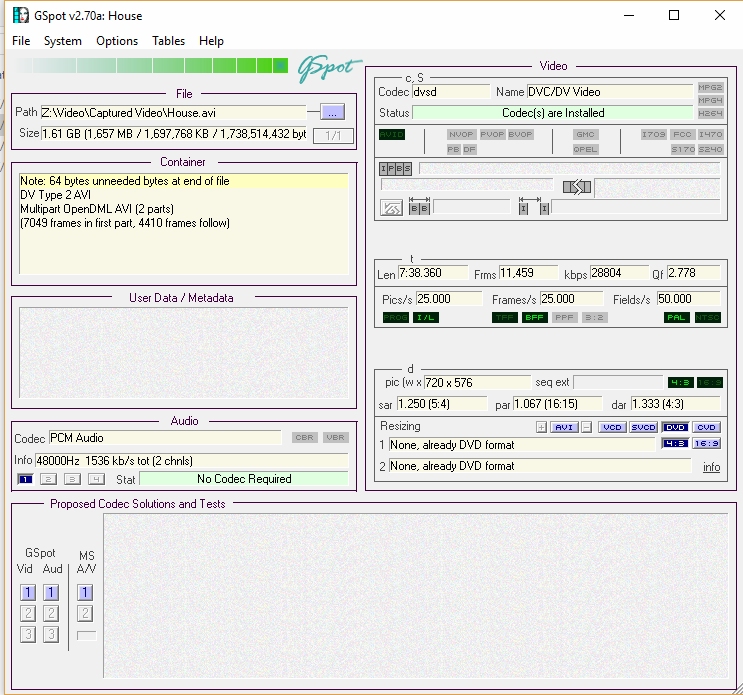Screen dimensions: 743x695
Task: Open the Options menu
Action: 117,41
